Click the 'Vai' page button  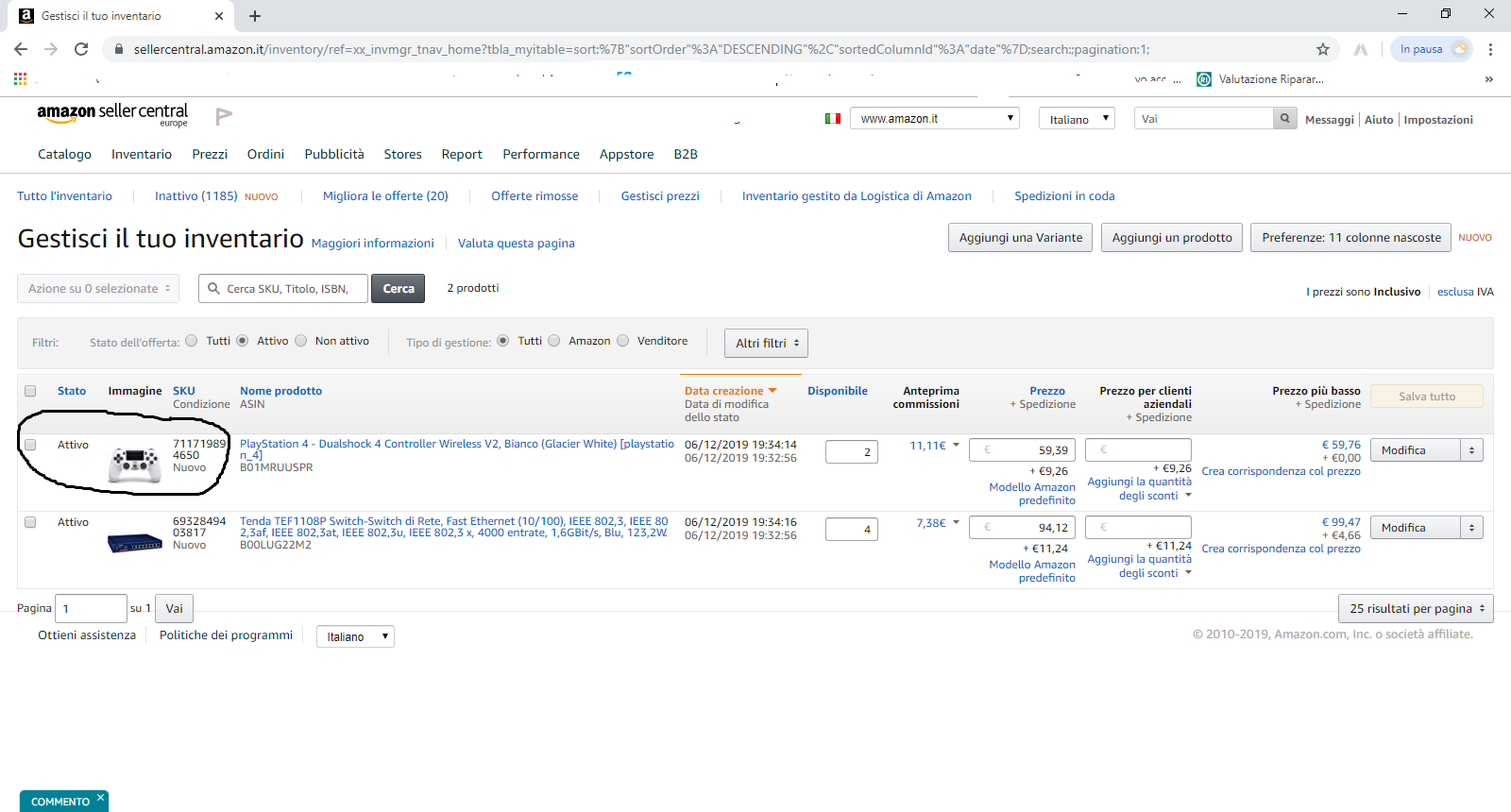point(175,609)
